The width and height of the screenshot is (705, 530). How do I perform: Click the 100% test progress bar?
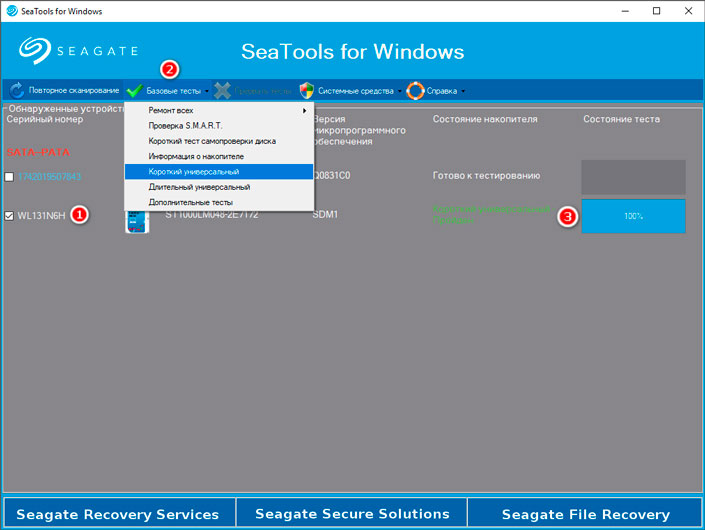pyautogui.click(x=634, y=216)
